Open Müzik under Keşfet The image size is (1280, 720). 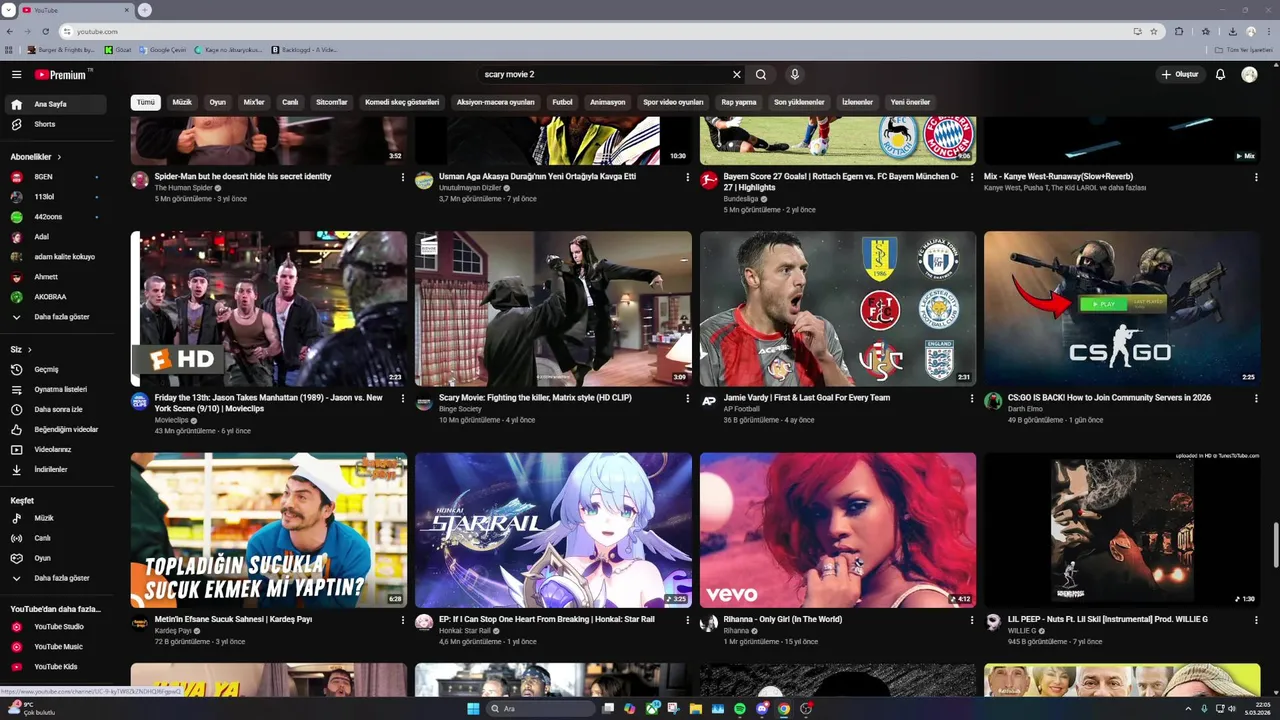click(57, 518)
